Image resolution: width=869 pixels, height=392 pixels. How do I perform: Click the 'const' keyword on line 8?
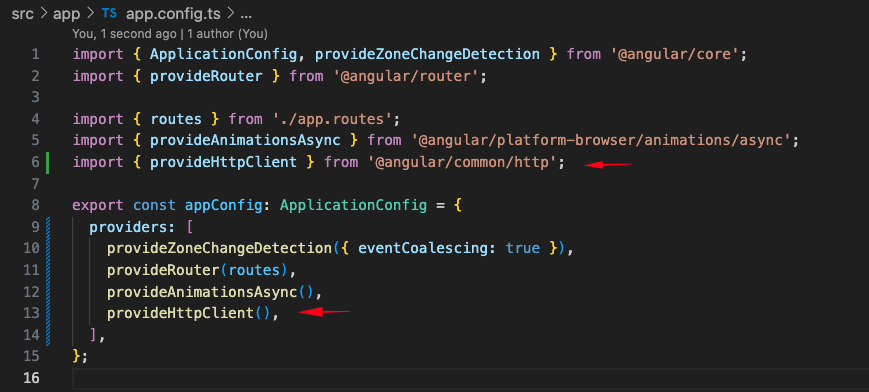point(154,205)
